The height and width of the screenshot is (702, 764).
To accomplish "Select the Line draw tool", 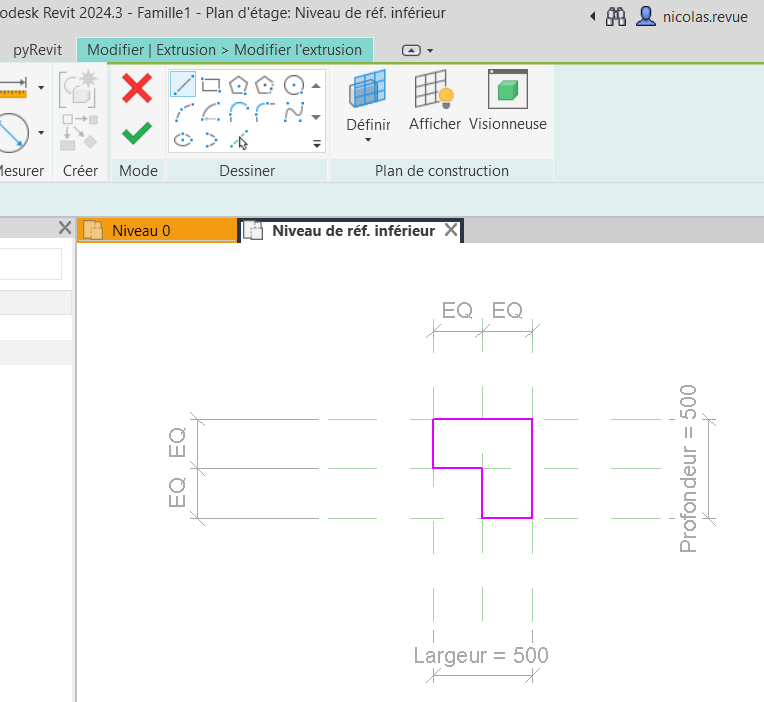I will [x=183, y=85].
